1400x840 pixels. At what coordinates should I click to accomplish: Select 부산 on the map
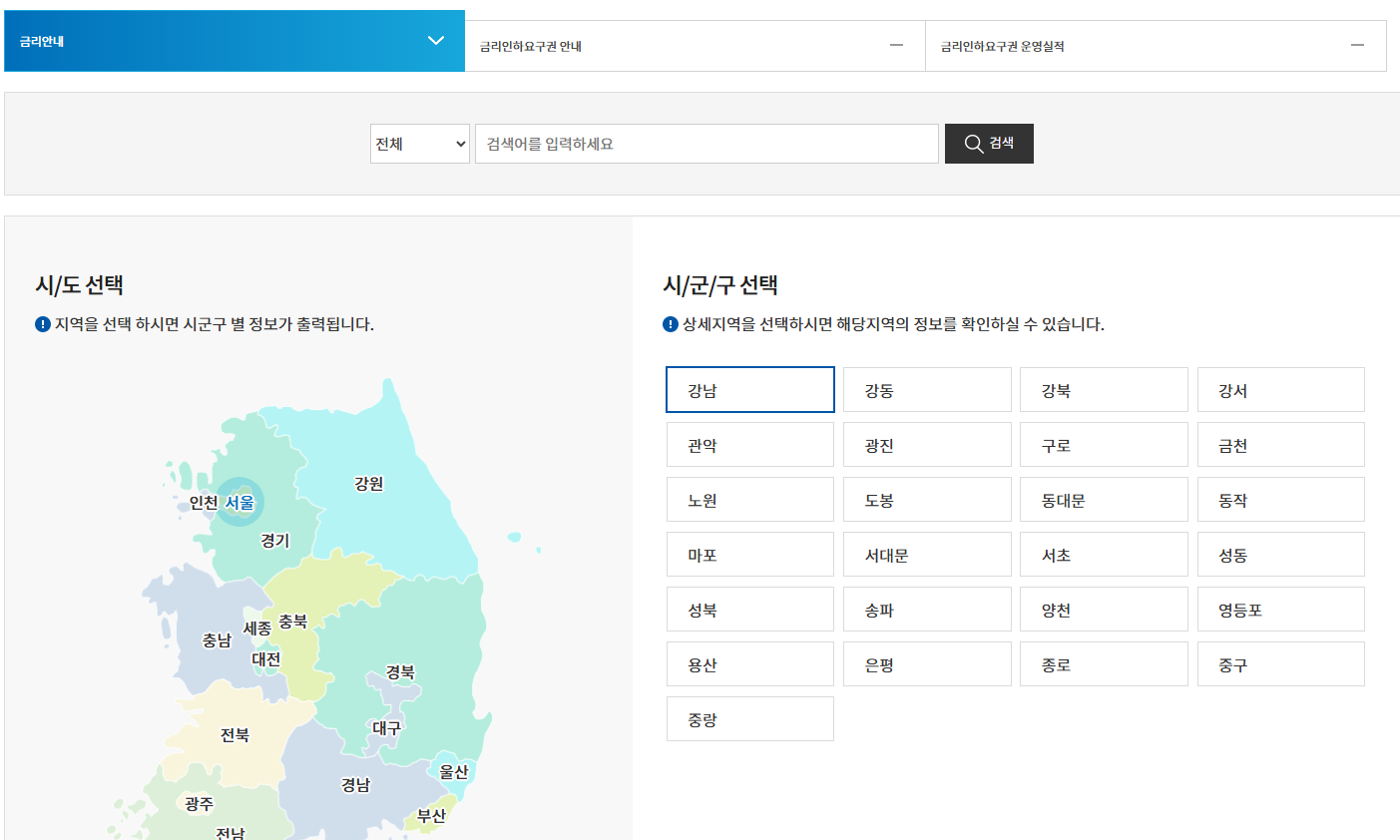431,816
